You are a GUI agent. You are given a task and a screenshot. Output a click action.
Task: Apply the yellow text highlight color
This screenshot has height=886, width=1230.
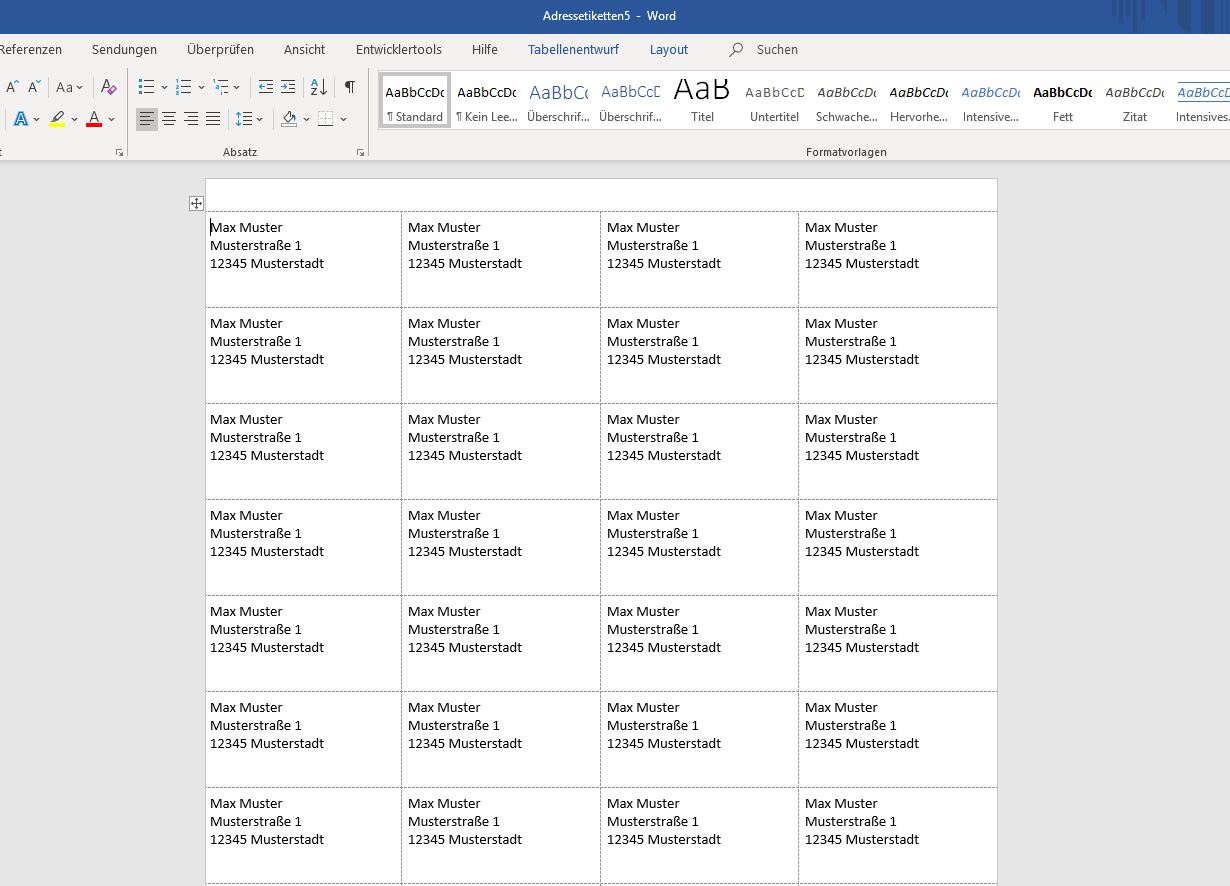click(x=57, y=119)
